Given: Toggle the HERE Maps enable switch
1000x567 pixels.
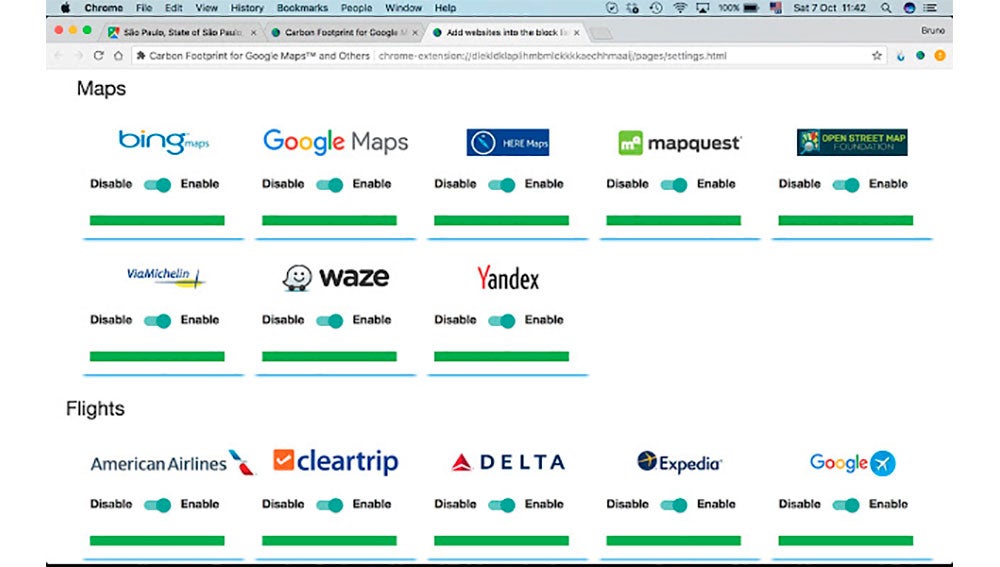Looking at the screenshot, I should tap(502, 185).
